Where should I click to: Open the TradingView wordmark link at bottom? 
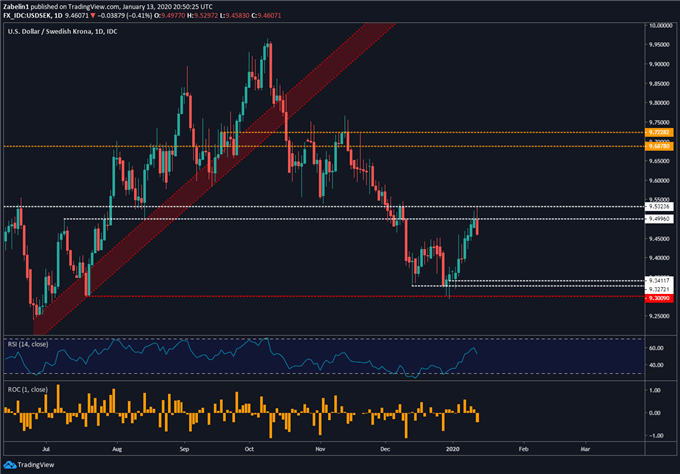point(36,465)
